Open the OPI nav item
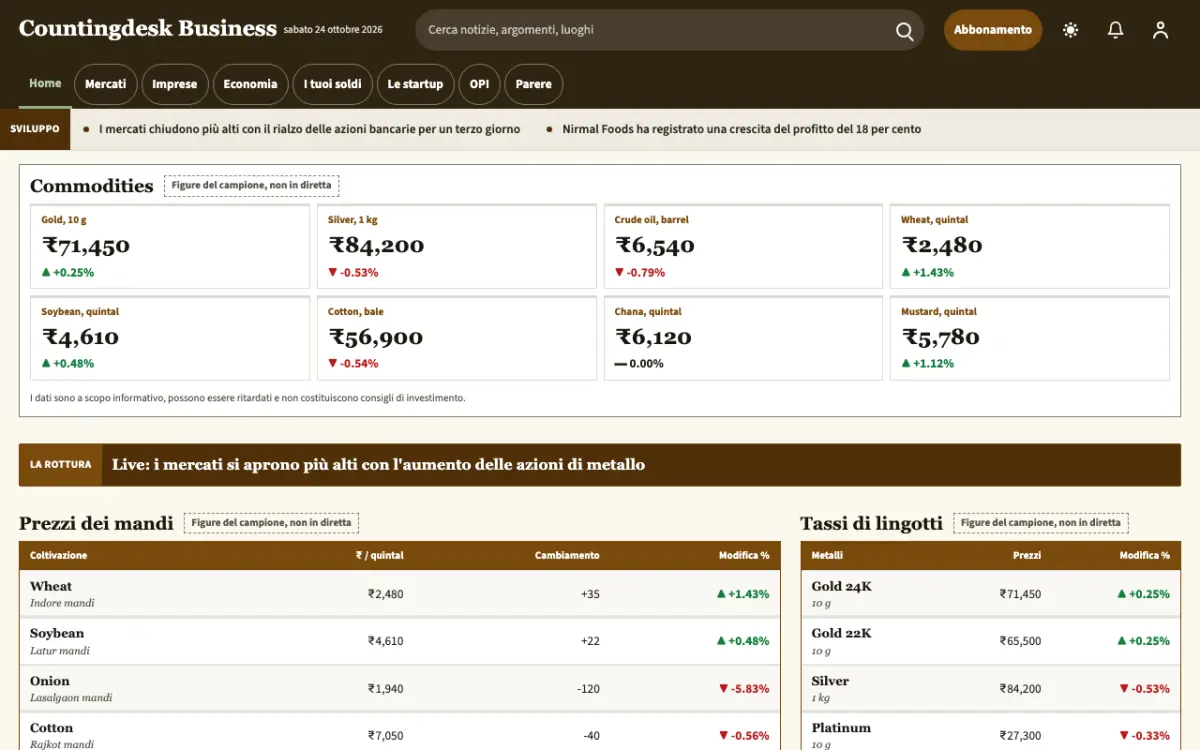 click(x=480, y=84)
